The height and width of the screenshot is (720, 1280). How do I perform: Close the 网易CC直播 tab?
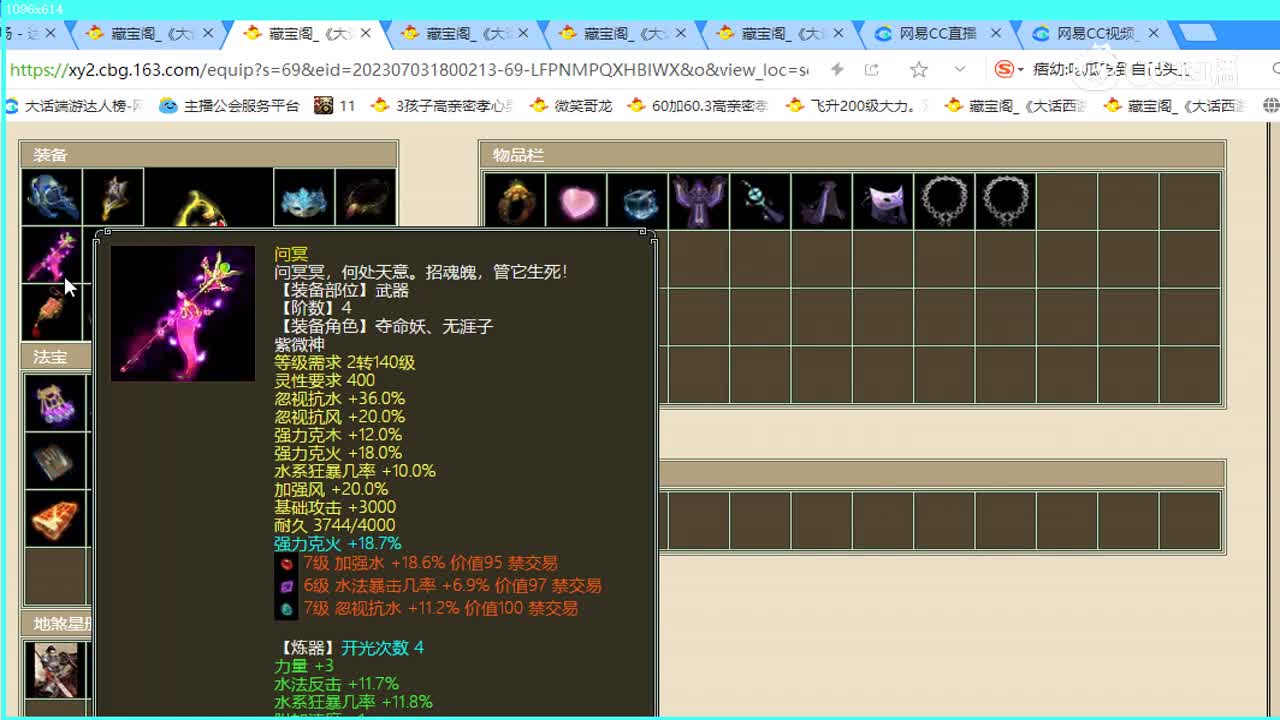[995, 33]
